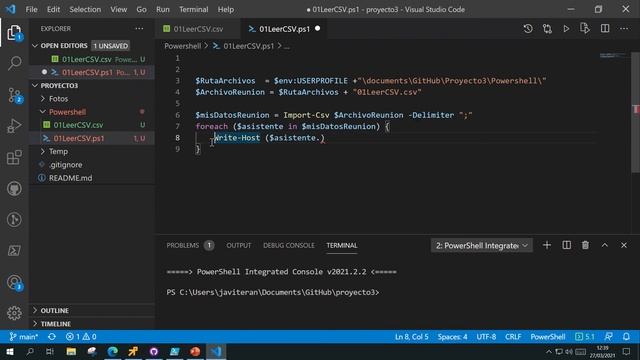Click the Open Changes compare icon

pos(547,29)
